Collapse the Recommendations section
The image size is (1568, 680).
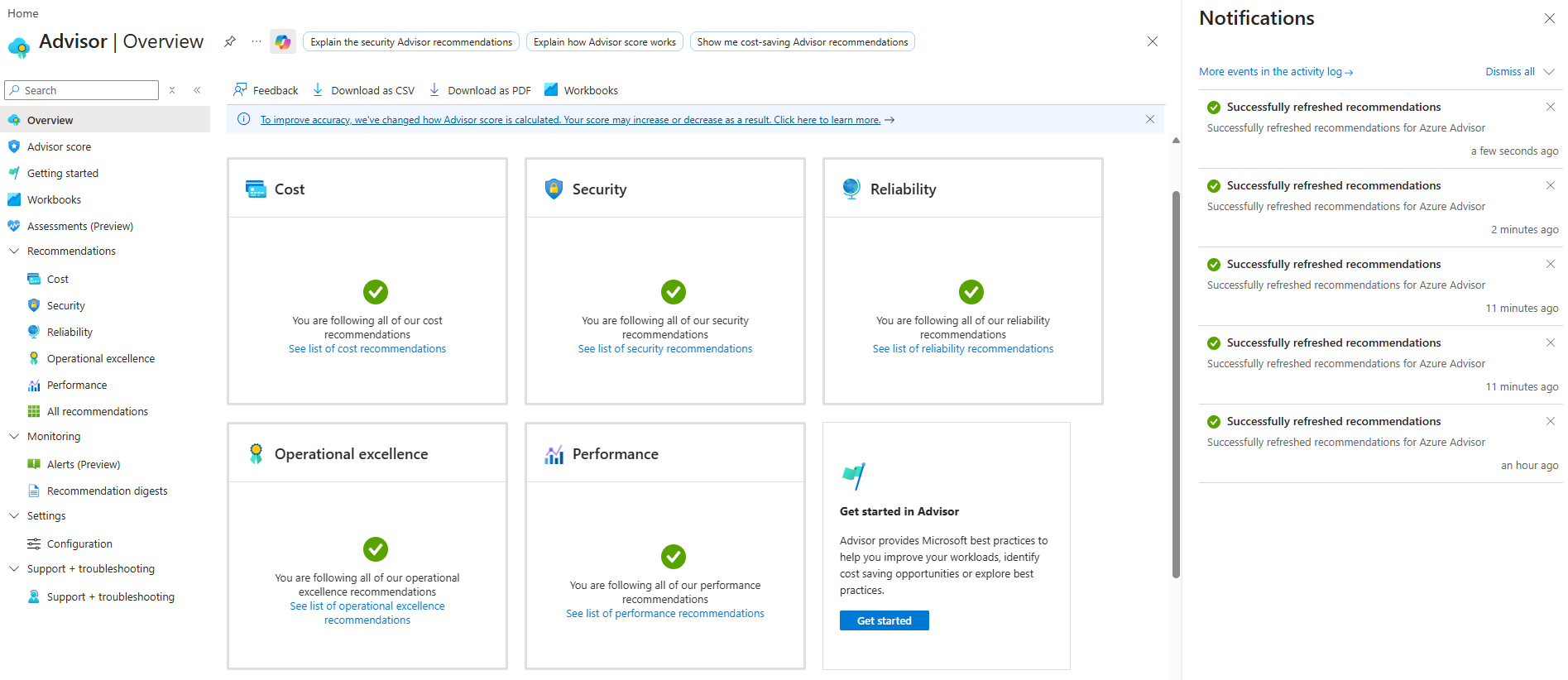click(14, 251)
